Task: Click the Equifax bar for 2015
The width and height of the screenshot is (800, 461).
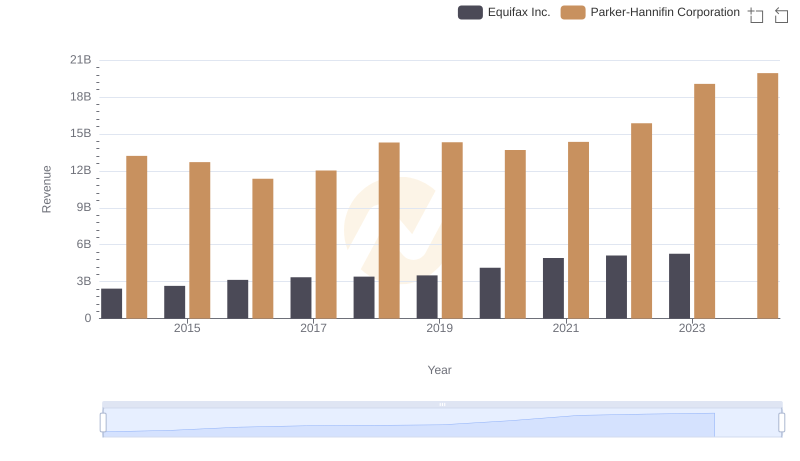Action: tap(174, 302)
